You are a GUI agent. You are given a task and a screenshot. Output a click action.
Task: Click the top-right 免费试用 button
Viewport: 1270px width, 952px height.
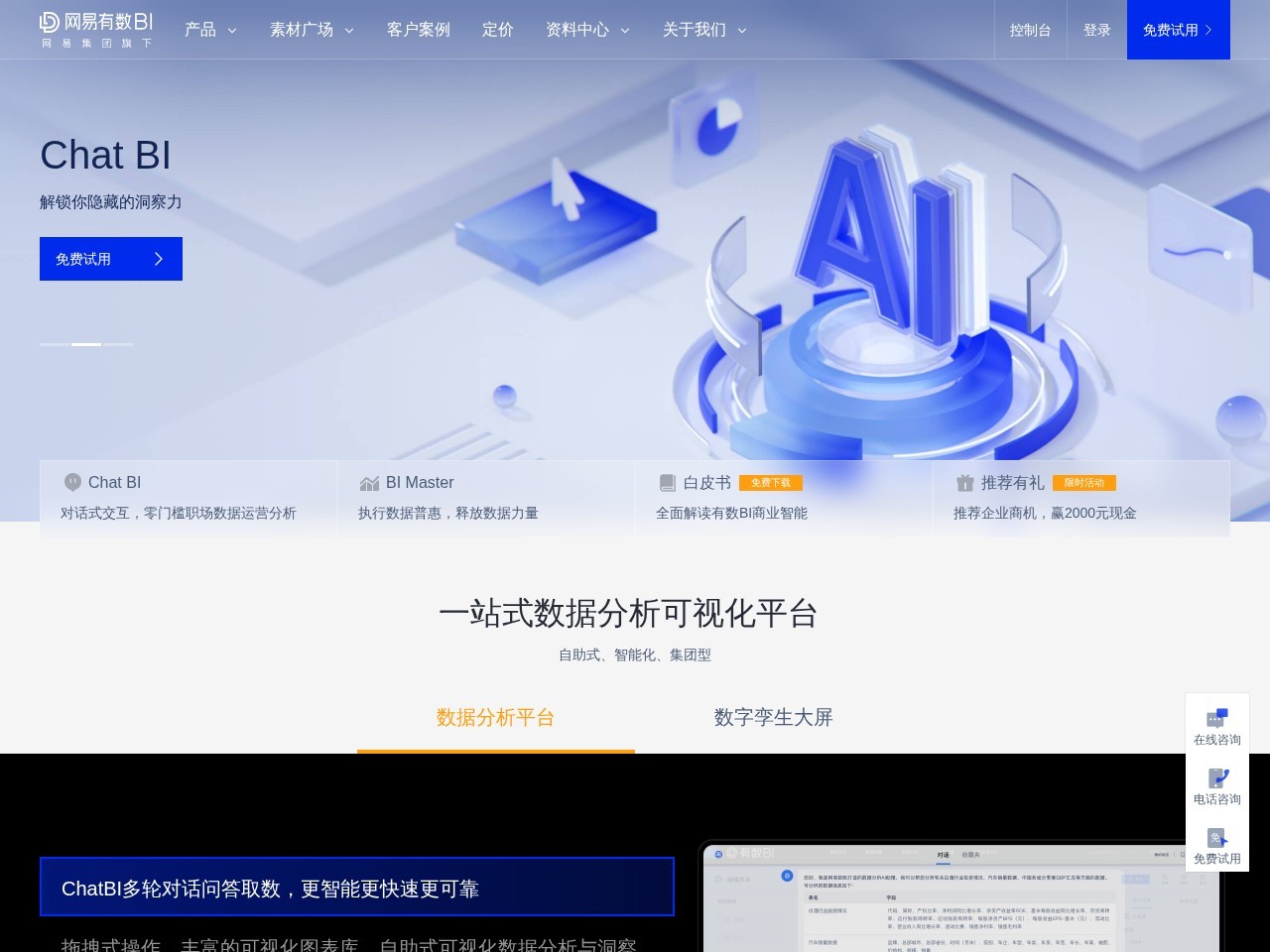[1179, 30]
